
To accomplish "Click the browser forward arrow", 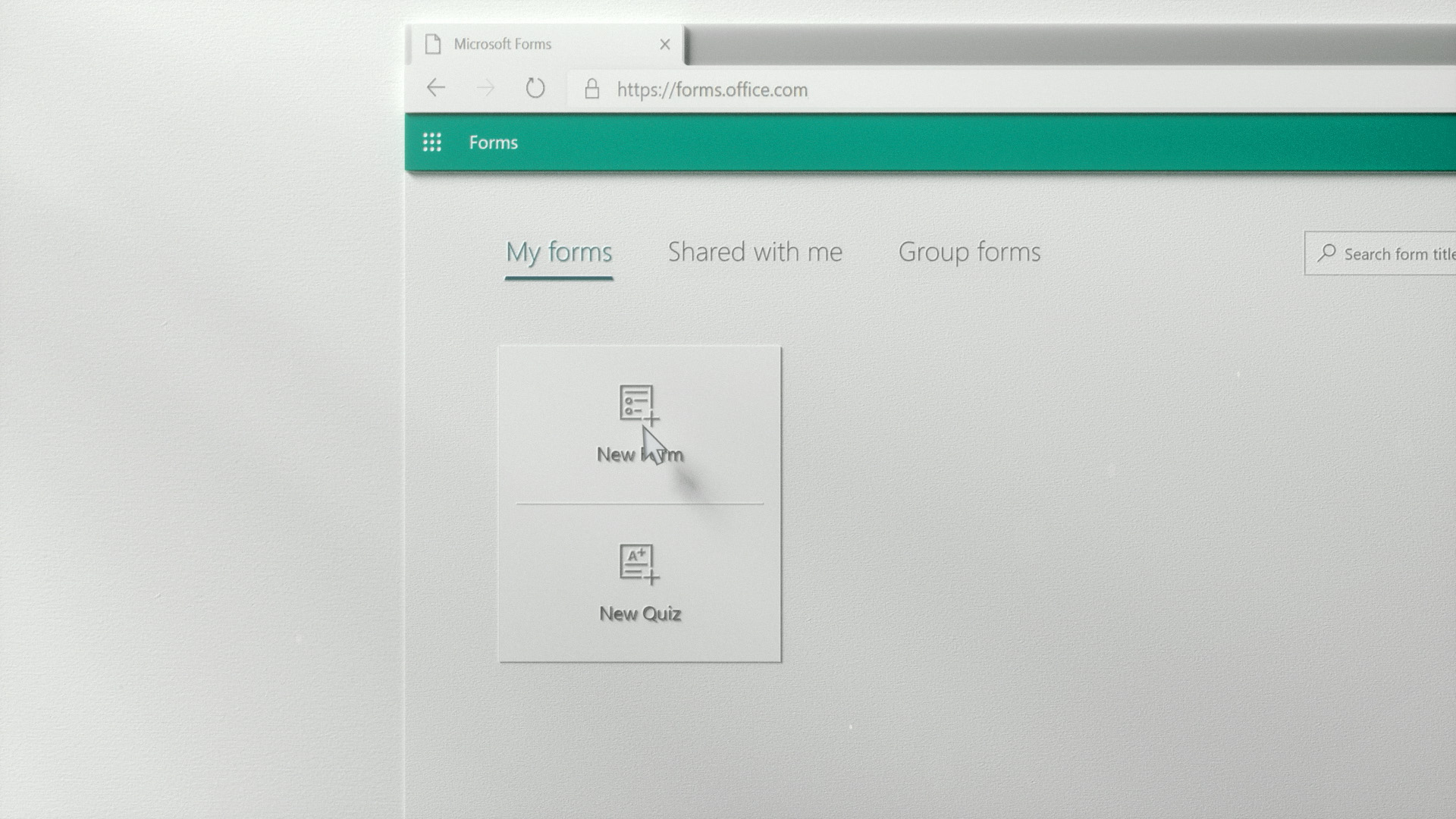I will click(485, 89).
